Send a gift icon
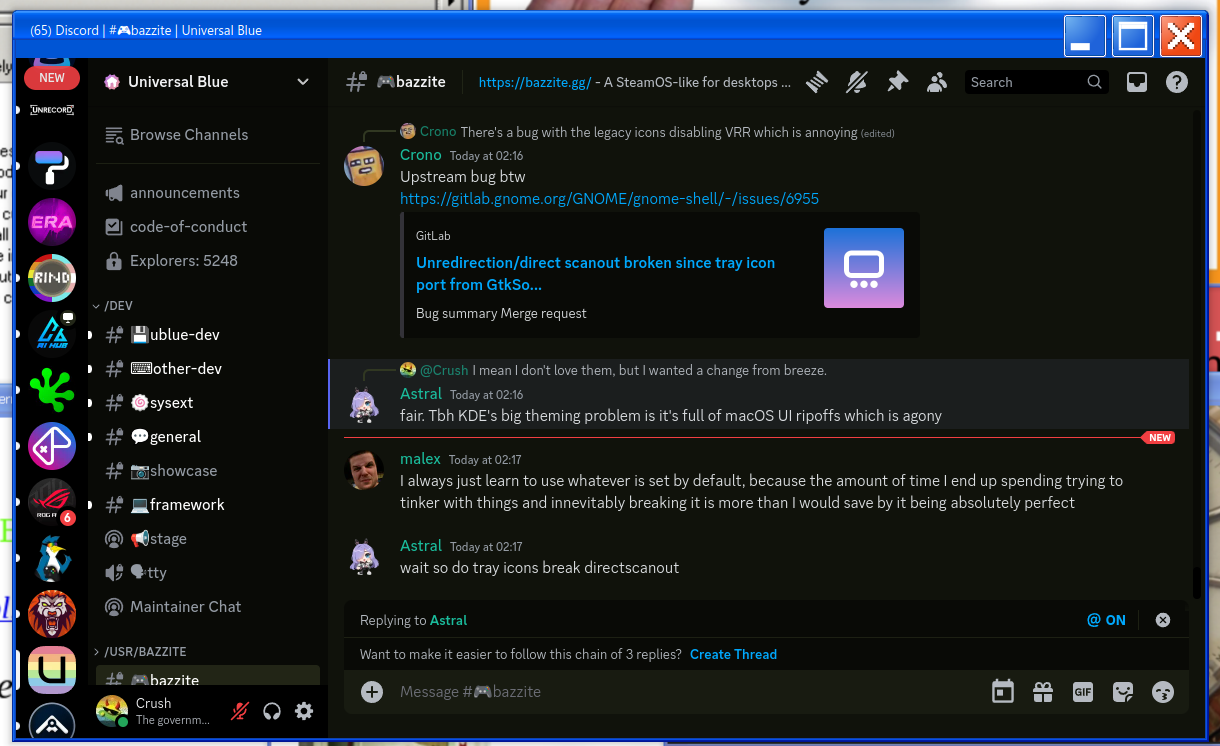Screen dimensions: 1220x746 (1043, 692)
